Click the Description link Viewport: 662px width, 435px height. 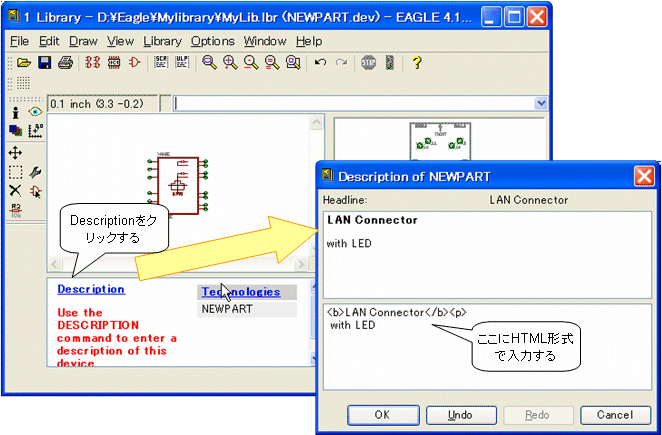point(91,289)
